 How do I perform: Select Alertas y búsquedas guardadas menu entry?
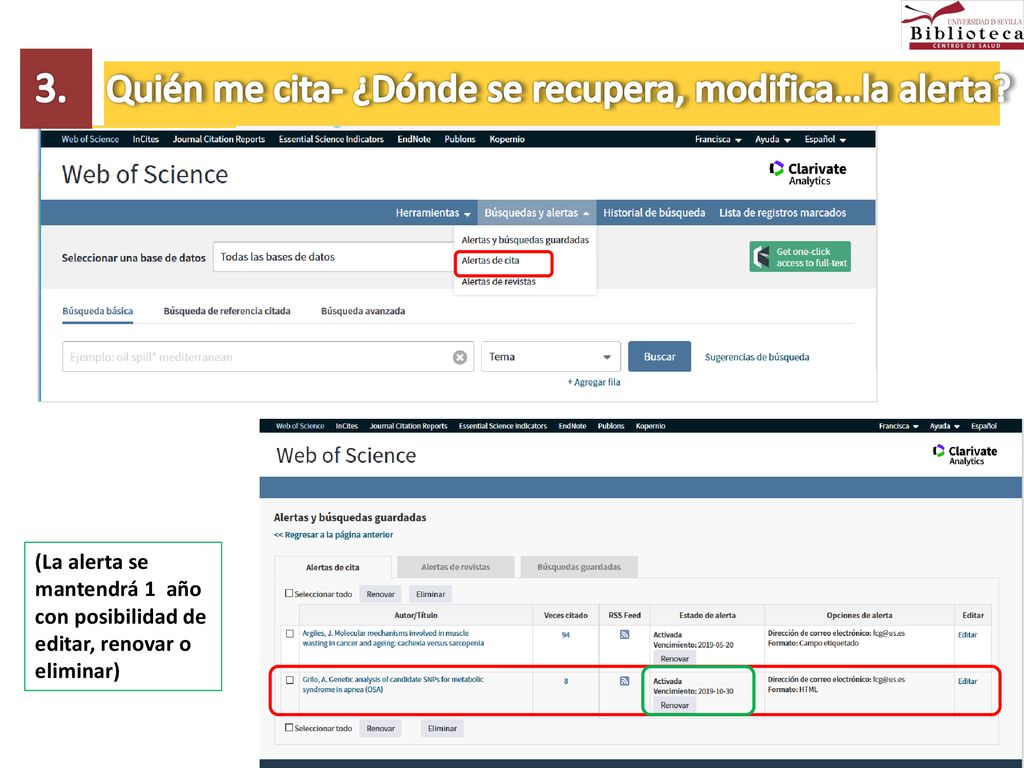click(x=525, y=240)
